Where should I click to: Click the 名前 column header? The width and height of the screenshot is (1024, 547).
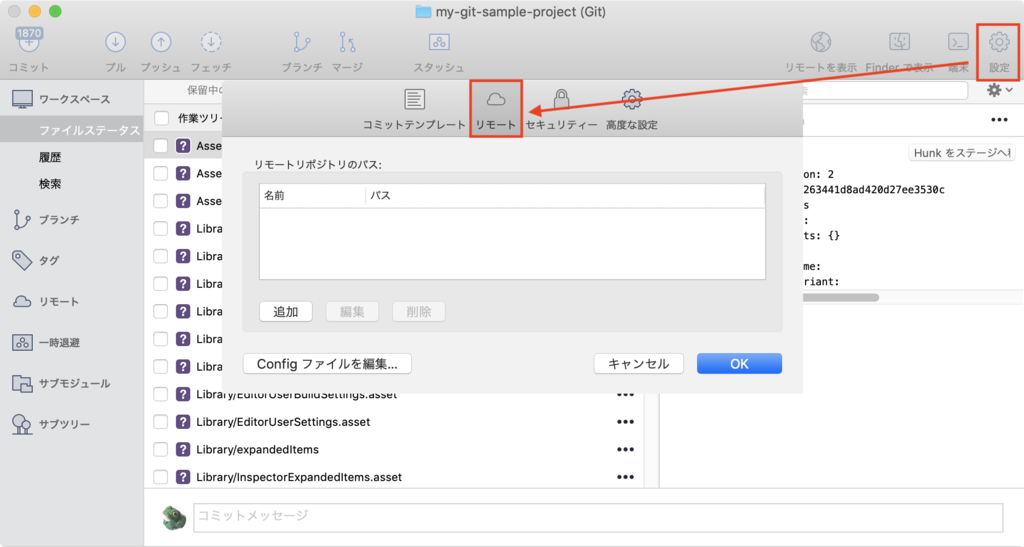click(312, 195)
